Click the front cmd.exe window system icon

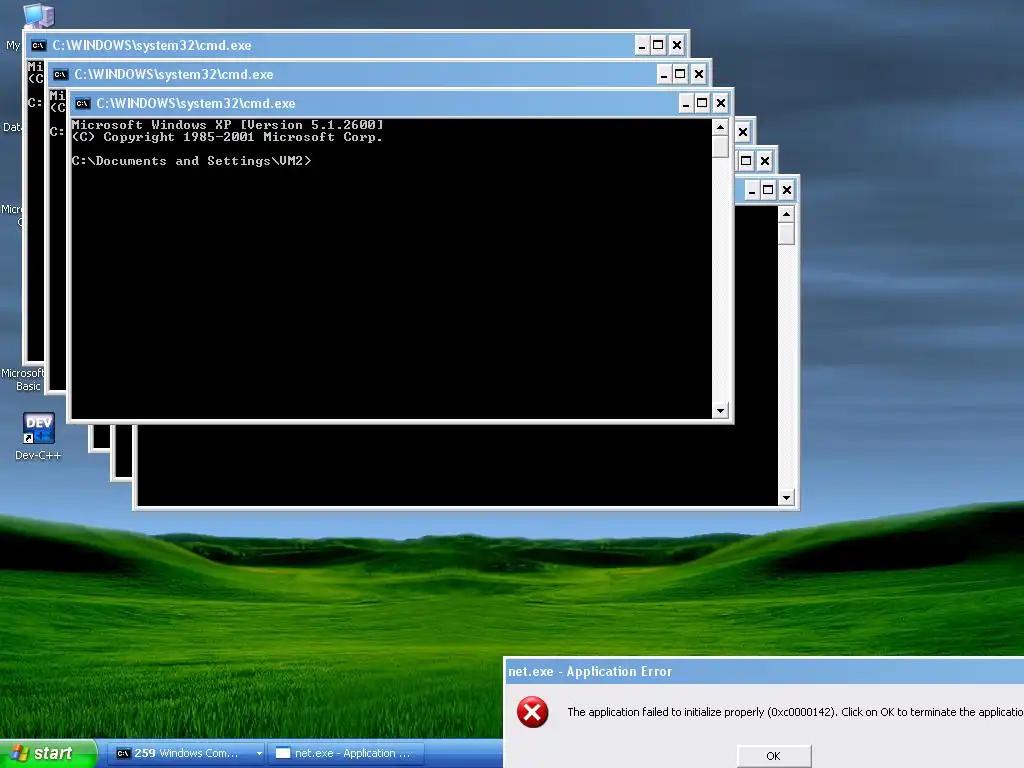click(x=82, y=103)
